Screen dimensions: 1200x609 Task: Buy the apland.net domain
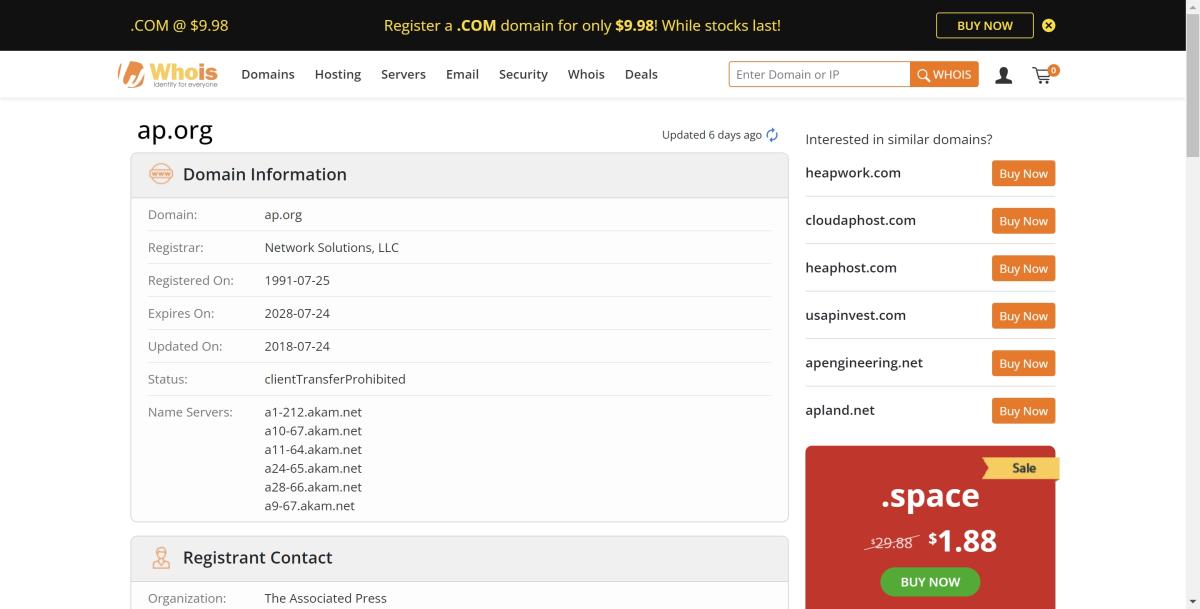click(1022, 410)
